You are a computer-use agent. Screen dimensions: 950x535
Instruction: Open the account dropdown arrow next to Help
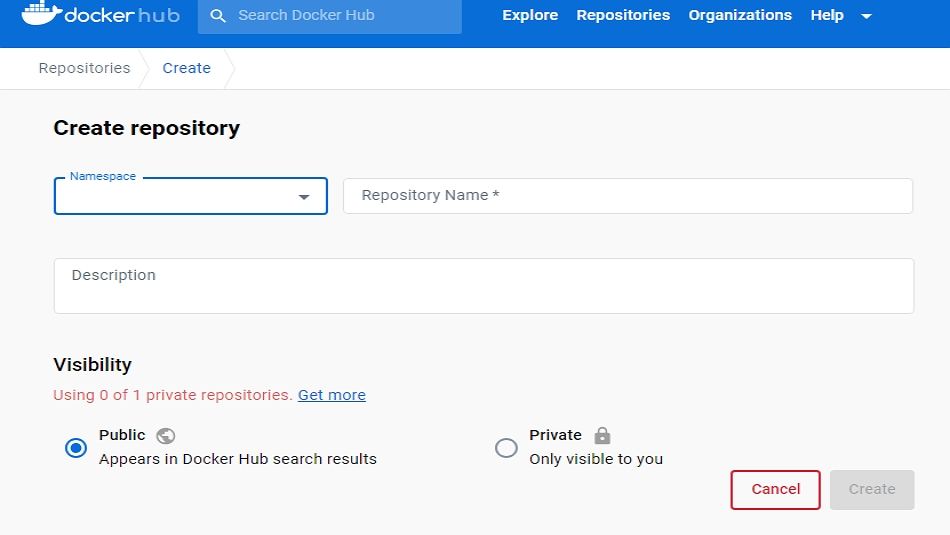point(866,16)
